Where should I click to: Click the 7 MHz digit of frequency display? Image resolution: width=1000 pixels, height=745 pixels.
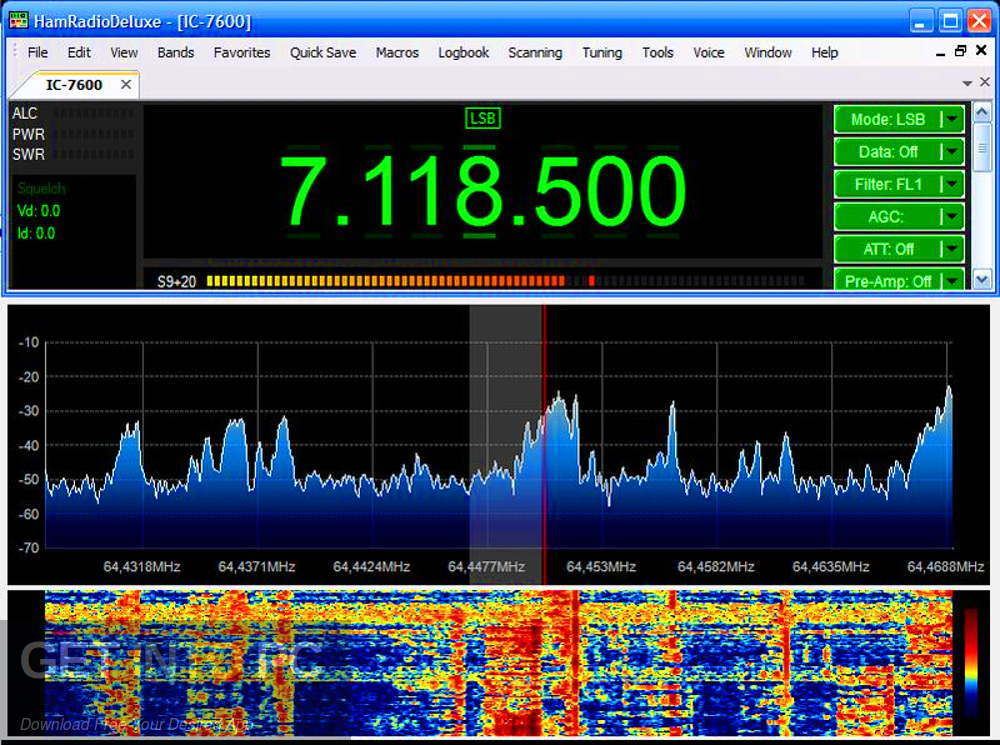[304, 190]
